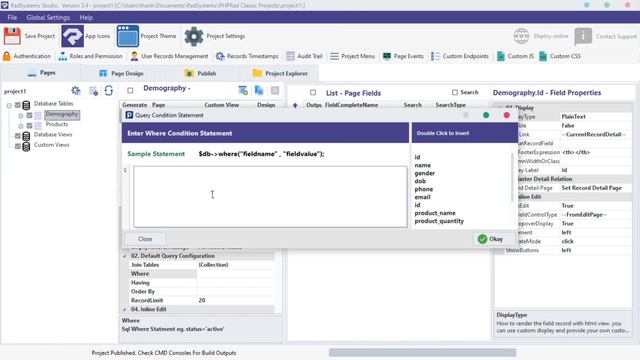Image resolution: width=640 pixels, height=360 pixels.
Task: Toggle the Demography table checkbox
Action: click(x=29, y=116)
